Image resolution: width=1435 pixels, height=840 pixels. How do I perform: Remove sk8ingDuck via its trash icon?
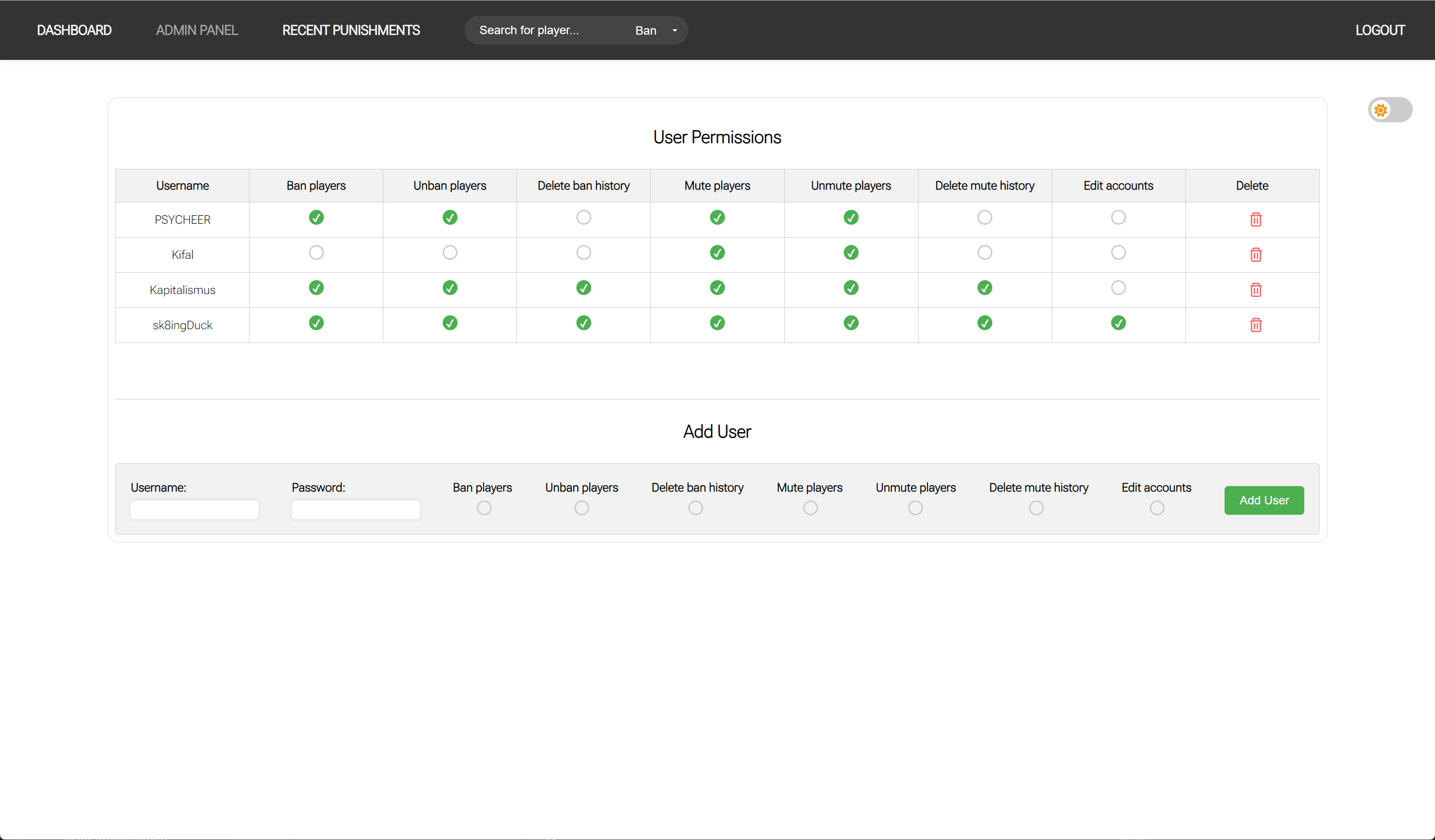tap(1257, 325)
